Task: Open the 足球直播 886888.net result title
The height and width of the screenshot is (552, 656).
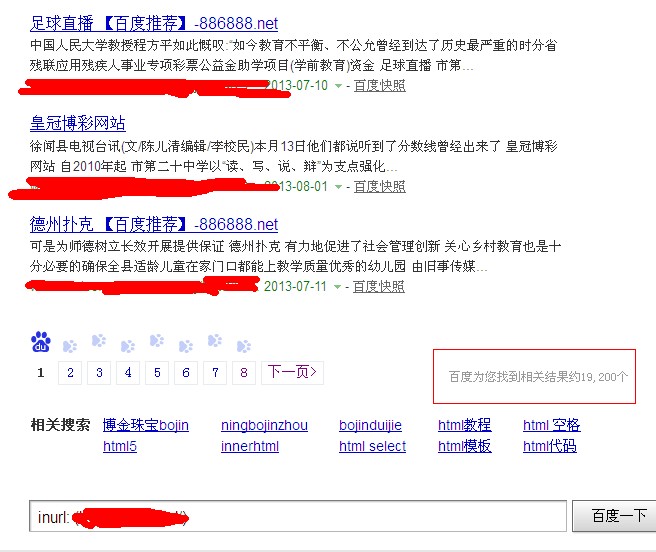Action: [154, 23]
